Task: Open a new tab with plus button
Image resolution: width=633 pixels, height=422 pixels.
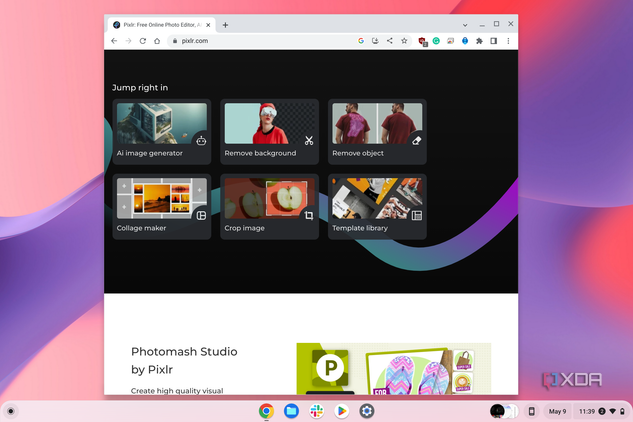Action: tap(225, 25)
